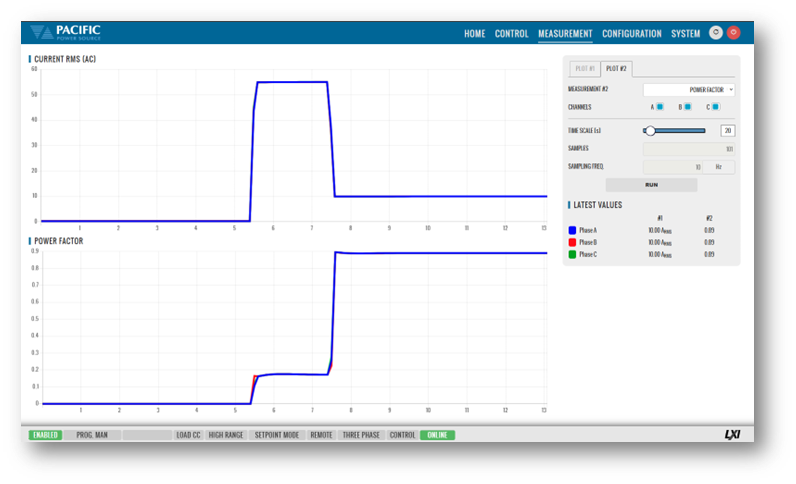The height and width of the screenshot is (484, 796).
Task: Click the green Phase C color swatch
Action: click(x=572, y=254)
